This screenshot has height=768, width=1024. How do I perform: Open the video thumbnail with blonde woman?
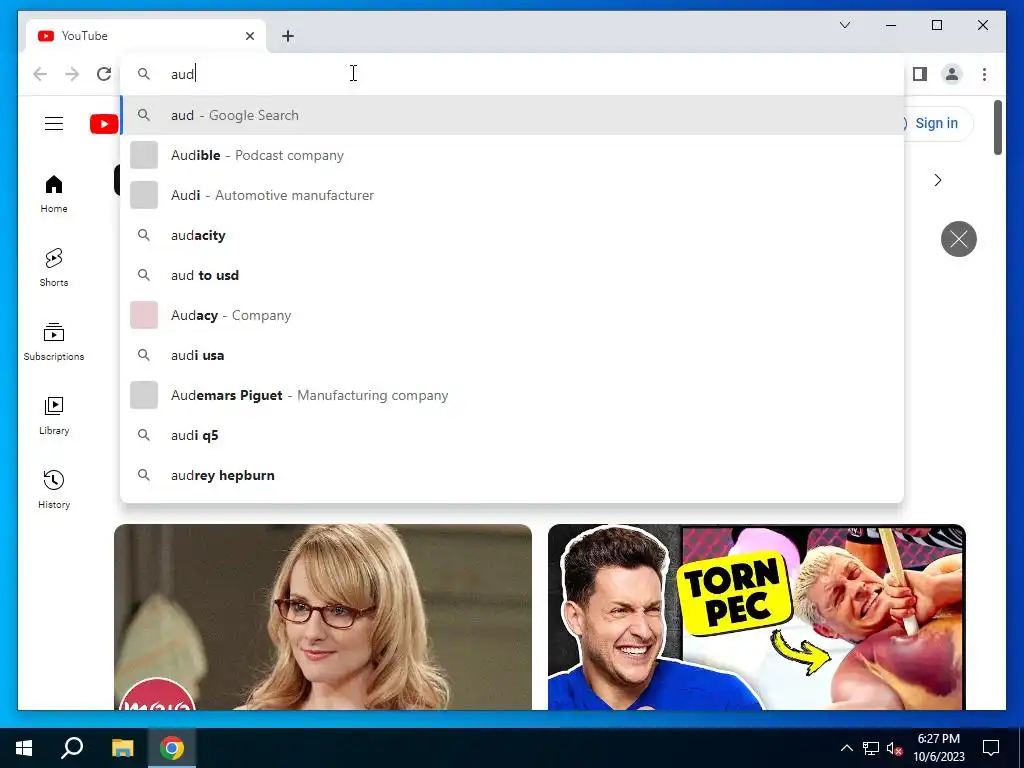pyautogui.click(x=323, y=616)
